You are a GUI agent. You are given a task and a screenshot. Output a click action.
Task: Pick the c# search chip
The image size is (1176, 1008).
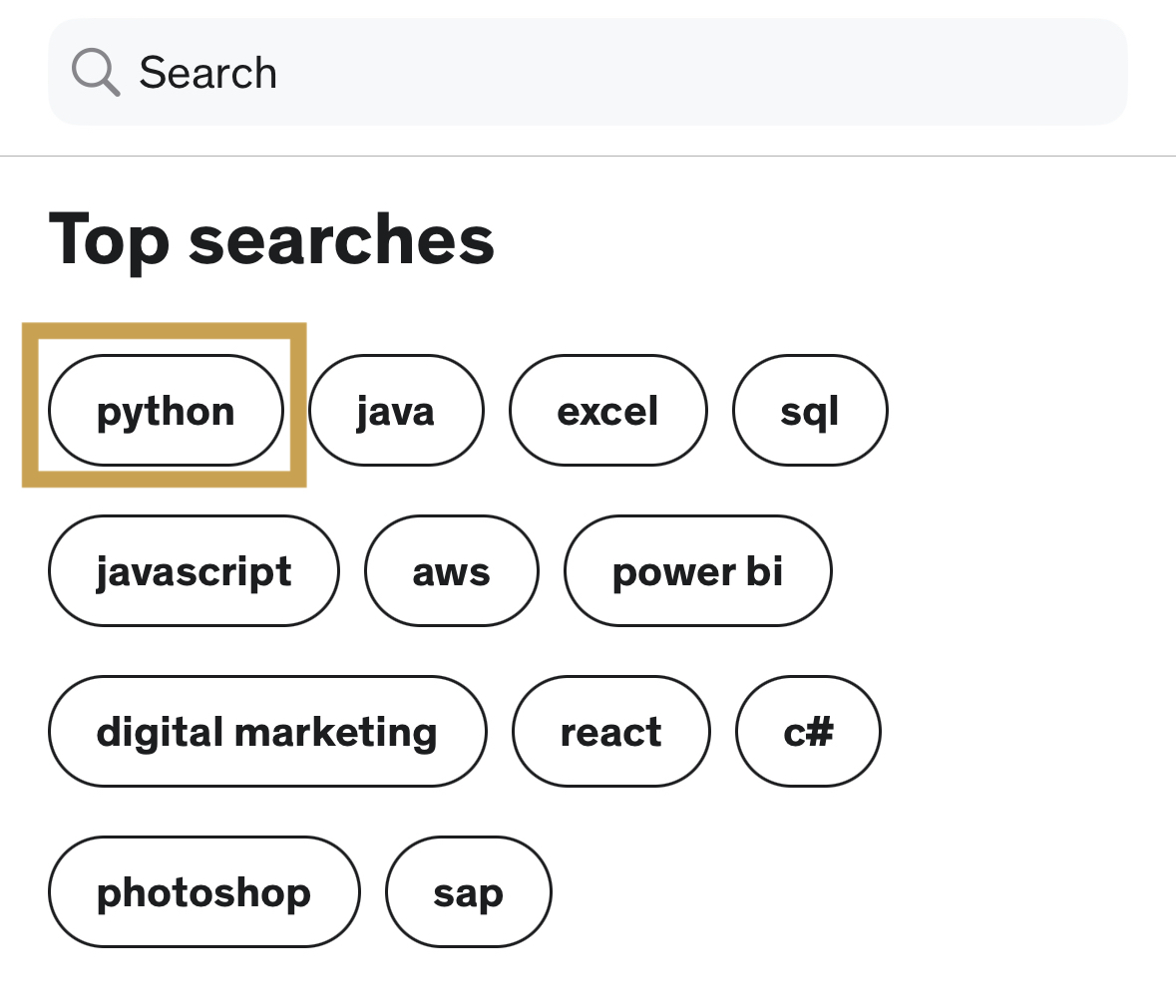pyautogui.click(x=807, y=732)
